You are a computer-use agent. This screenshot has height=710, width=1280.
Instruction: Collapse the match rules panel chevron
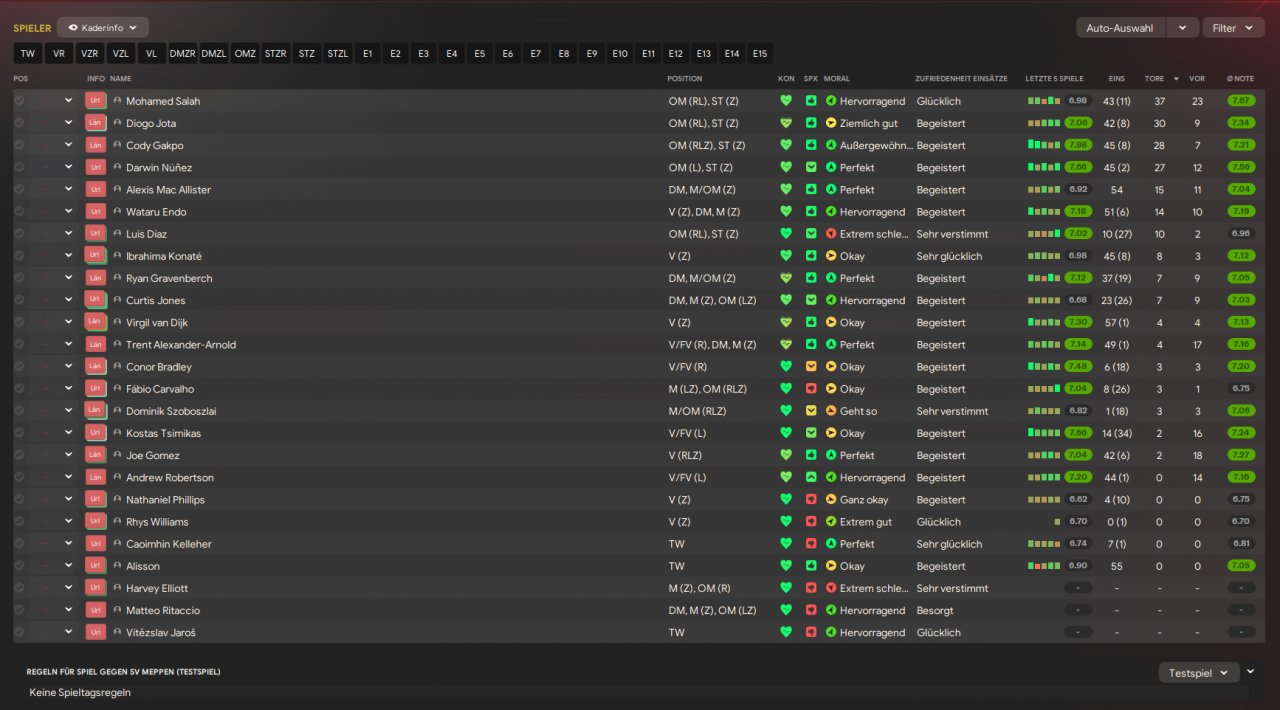(1250, 672)
